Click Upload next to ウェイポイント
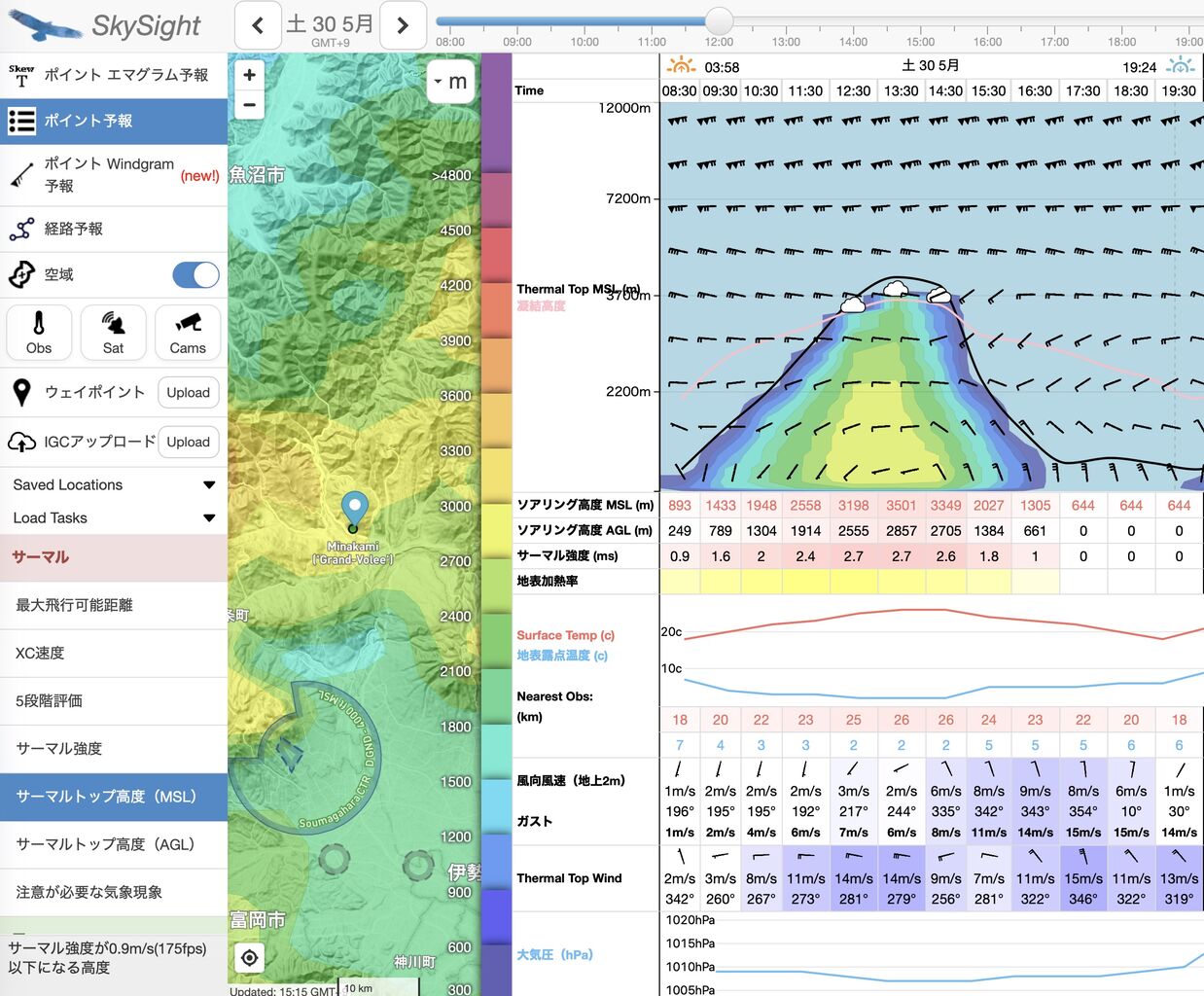The height and width of the screenshot is (996, 1204). (188, 392)
